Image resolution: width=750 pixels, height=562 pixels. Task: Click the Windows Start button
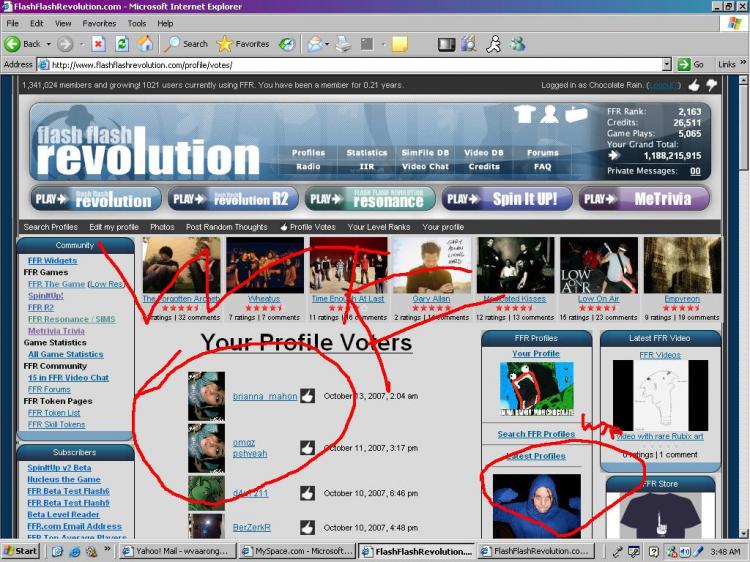[20, 551]
